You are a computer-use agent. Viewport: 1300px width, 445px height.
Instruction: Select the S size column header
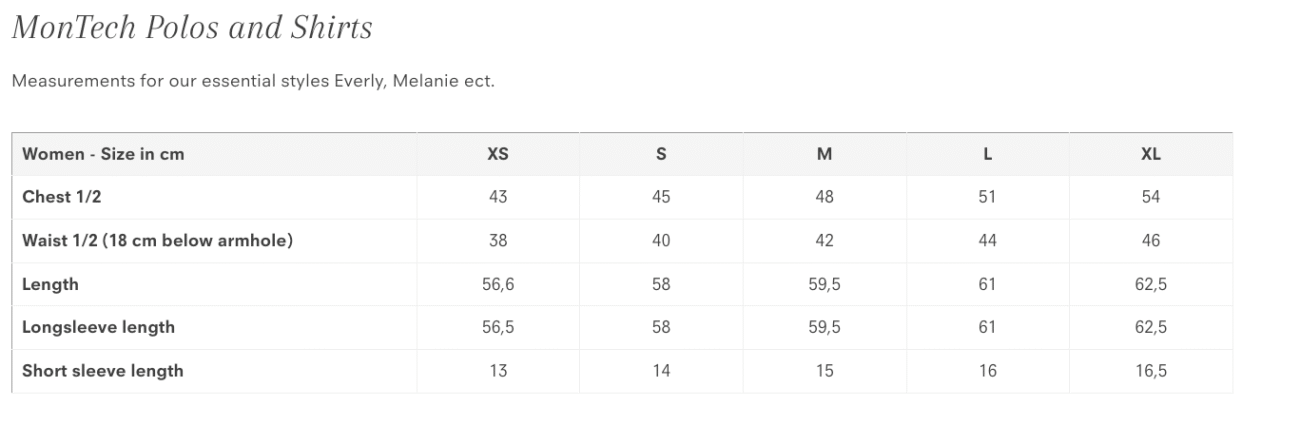[661, 154]
